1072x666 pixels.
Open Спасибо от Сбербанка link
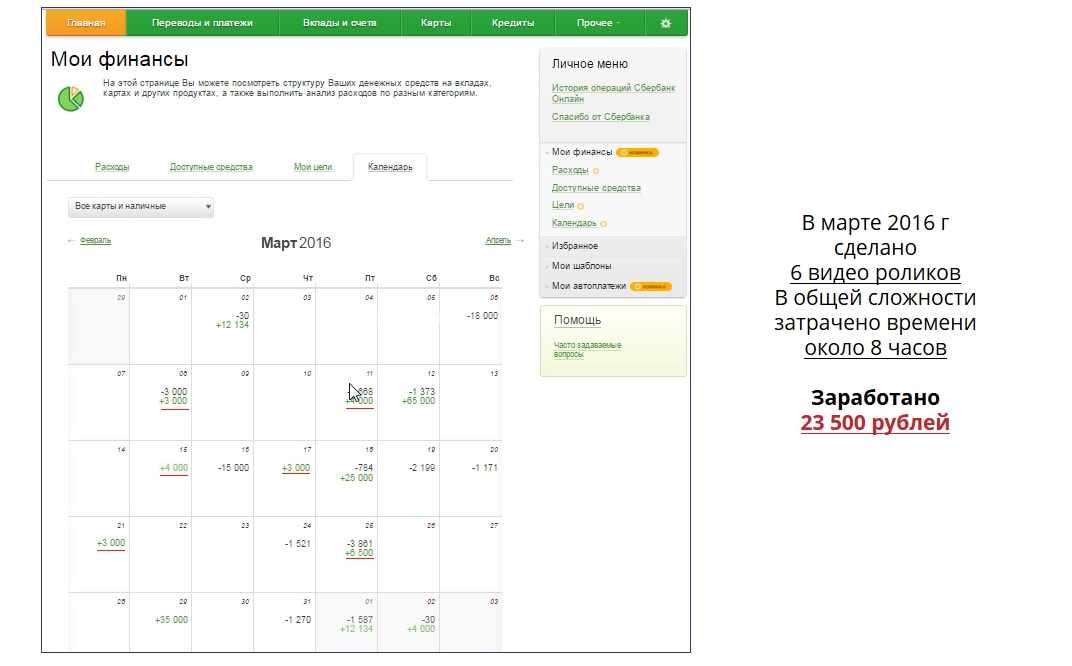[x=601, y=117]
